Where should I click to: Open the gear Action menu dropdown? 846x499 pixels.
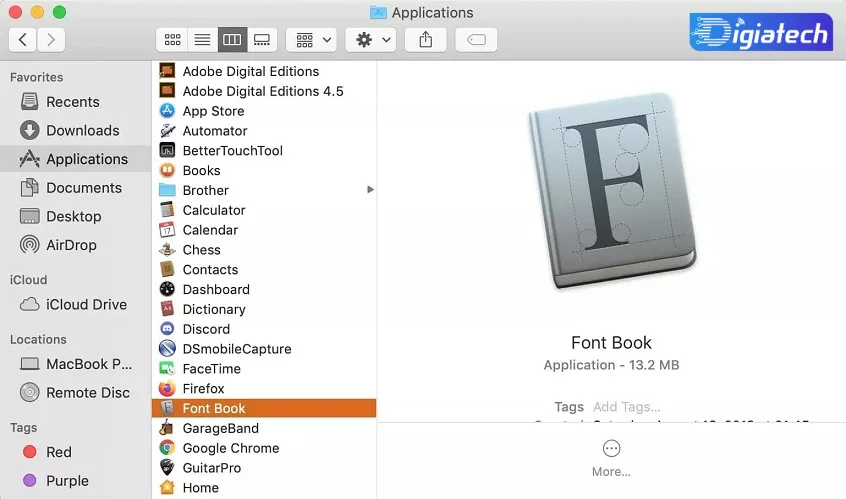[x=371, y=39]
